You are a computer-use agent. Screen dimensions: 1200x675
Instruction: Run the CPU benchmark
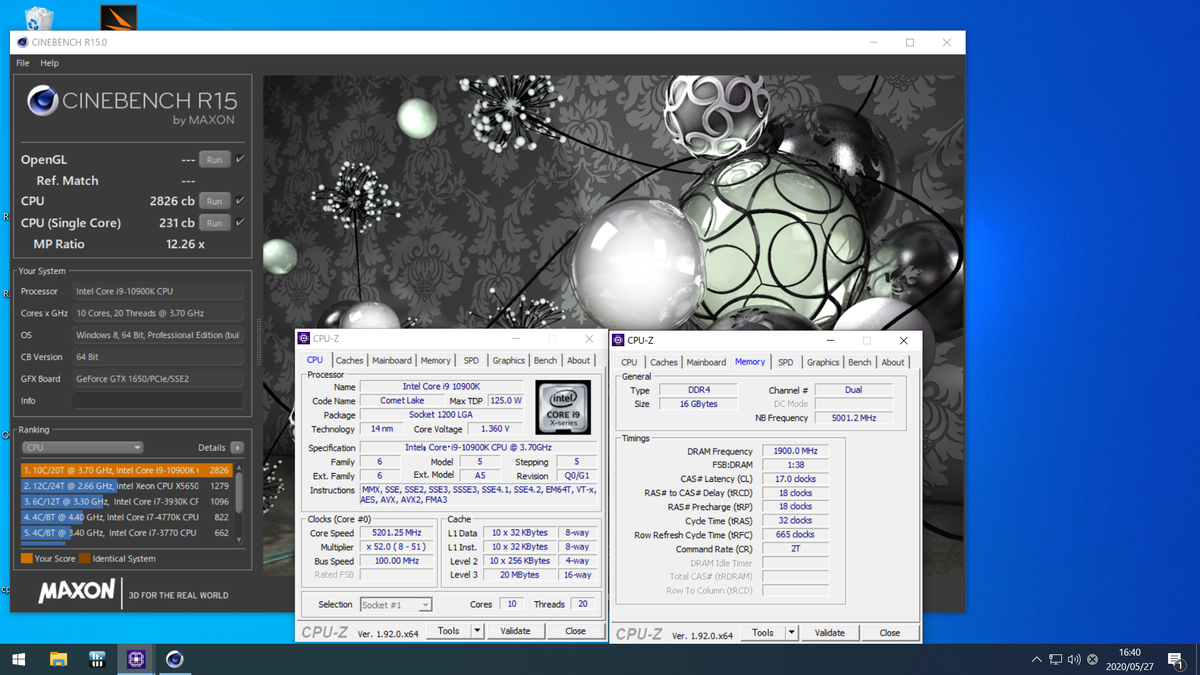214,201
